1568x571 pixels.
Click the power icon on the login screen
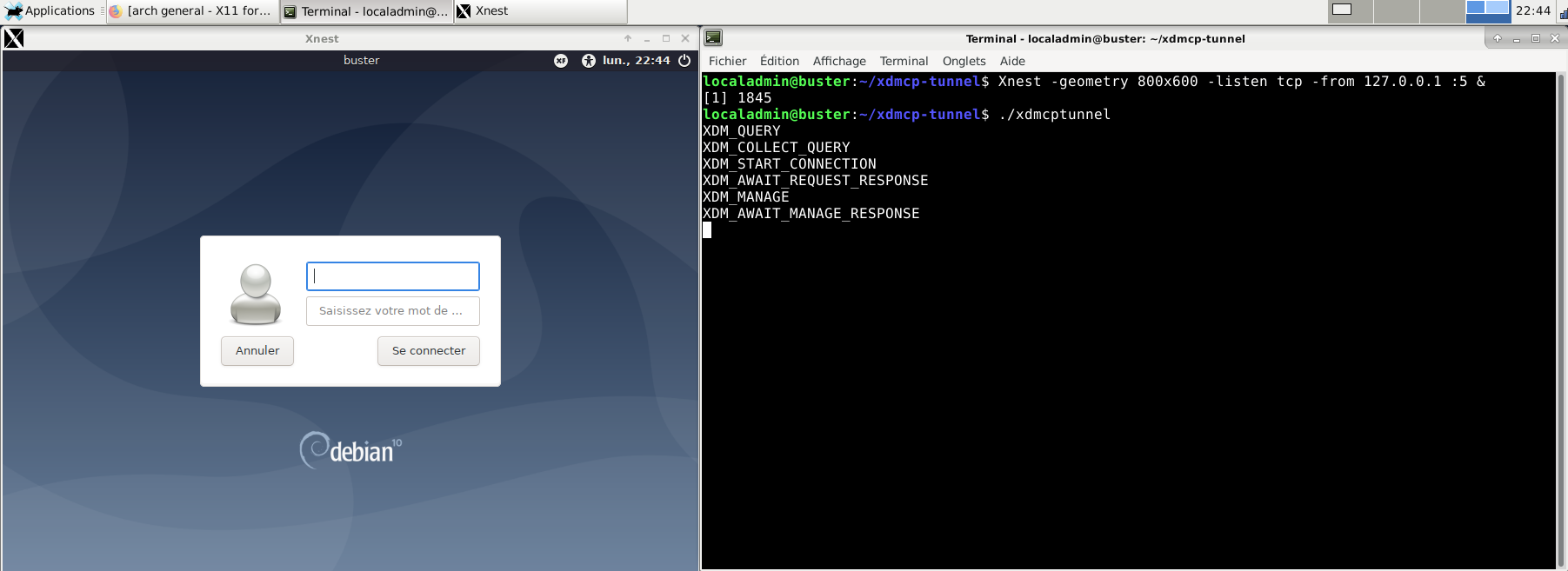pyautogui.click(x=684, y=61)
